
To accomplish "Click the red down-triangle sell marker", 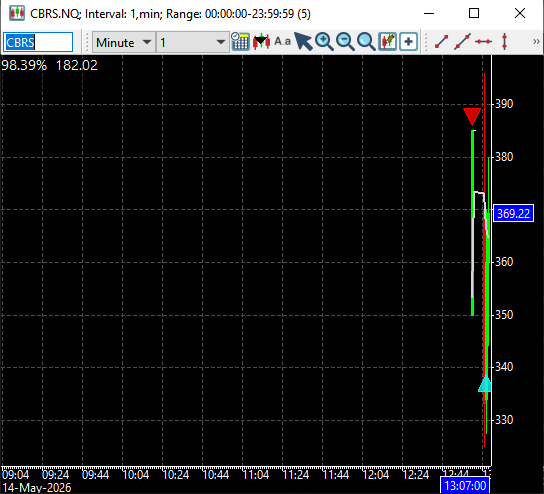I will [472, 117].
